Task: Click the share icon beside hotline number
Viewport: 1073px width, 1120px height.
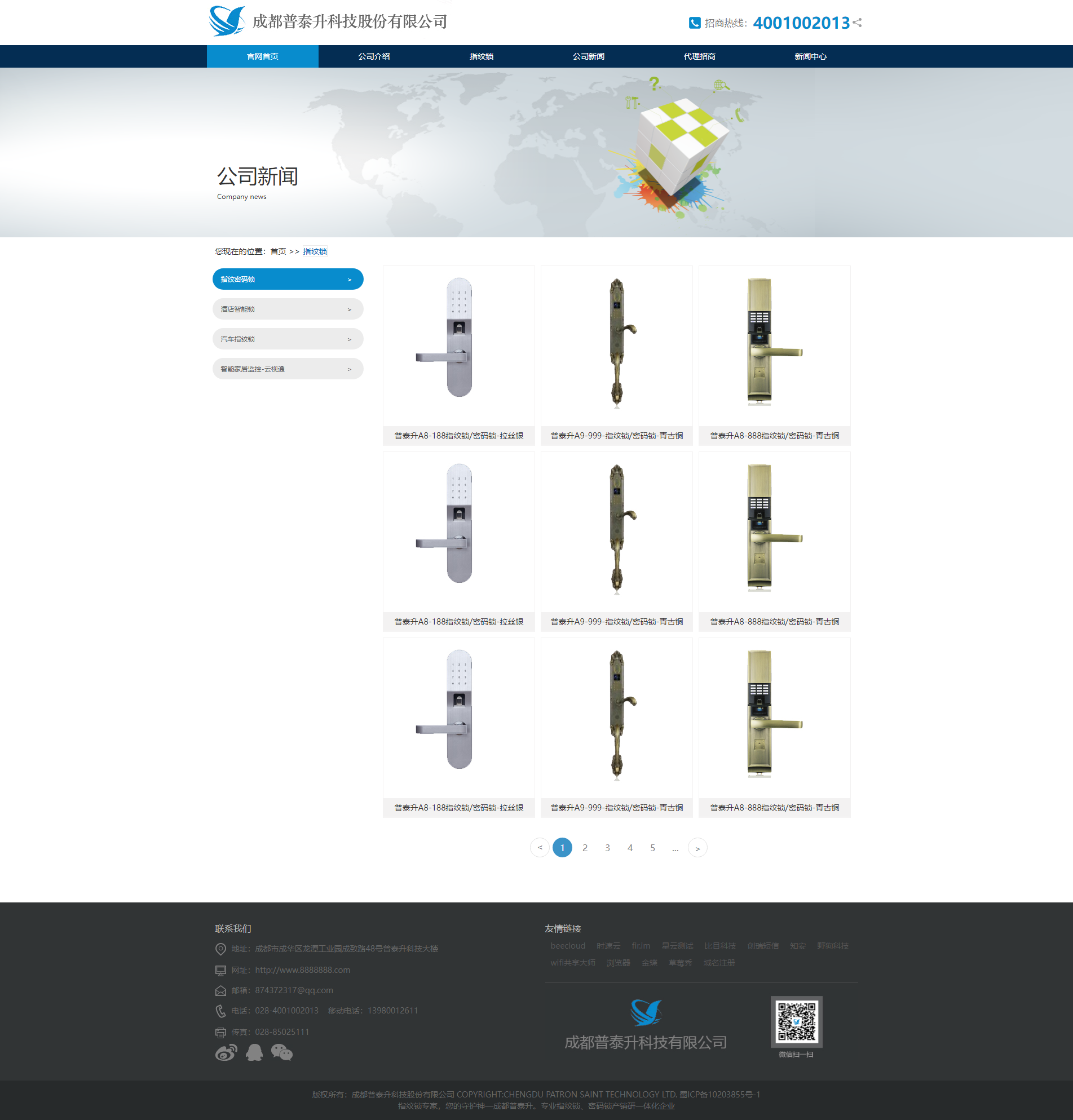Action: (857, 23)
